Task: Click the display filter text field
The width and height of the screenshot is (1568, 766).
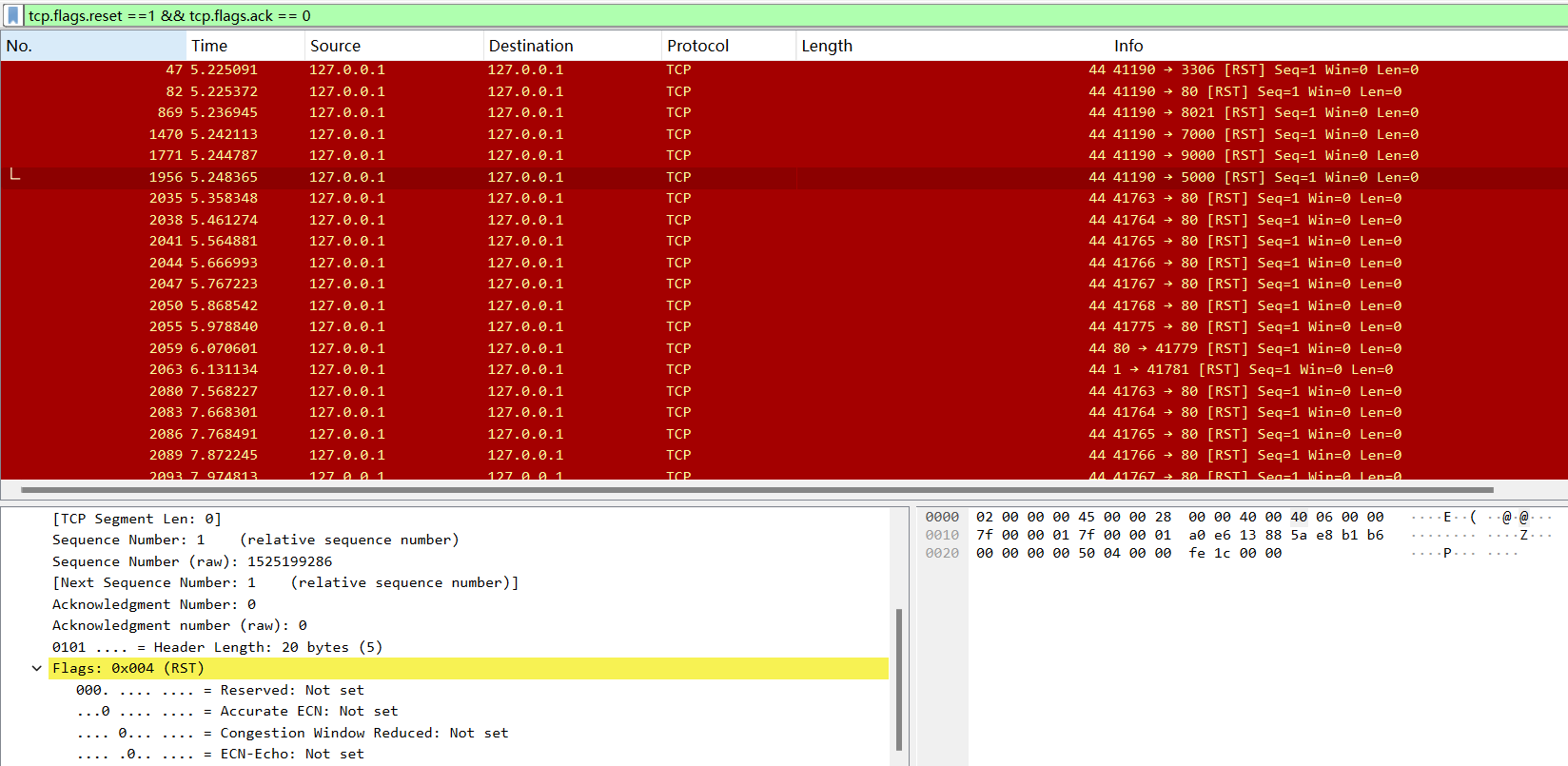Action: [x=795, y=15]
